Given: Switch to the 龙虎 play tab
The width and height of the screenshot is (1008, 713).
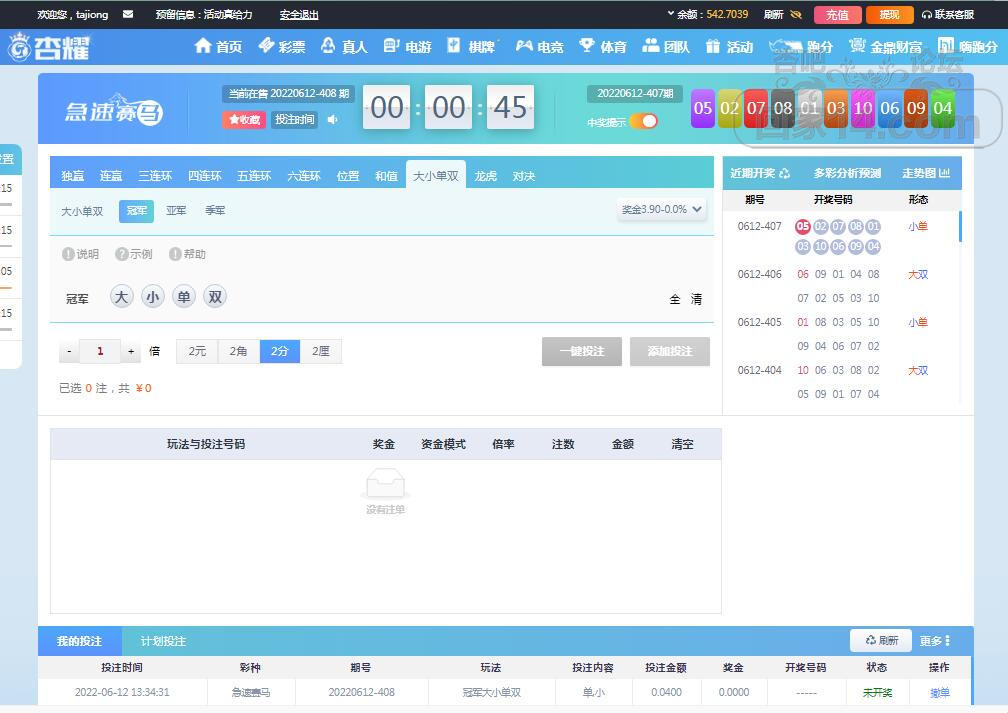Looking at the screenshot, I should (486, 176).
